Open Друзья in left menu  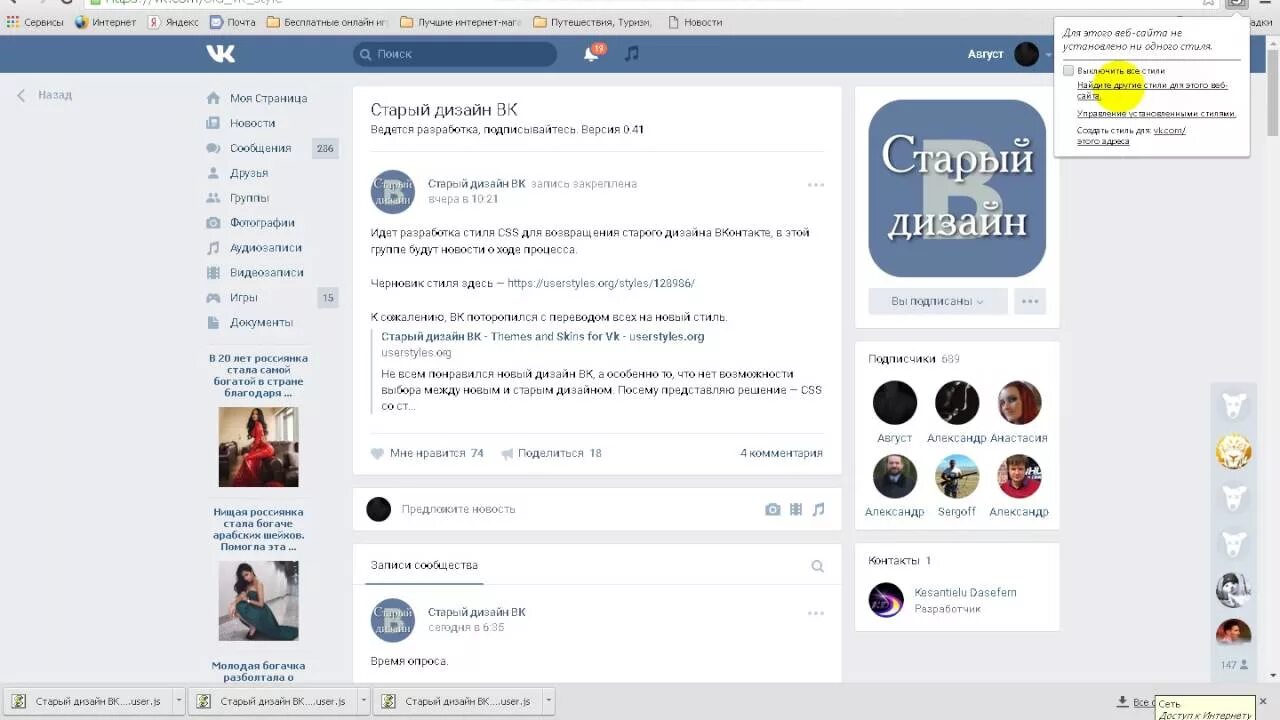pyautogui.click(x=249, y=173)
